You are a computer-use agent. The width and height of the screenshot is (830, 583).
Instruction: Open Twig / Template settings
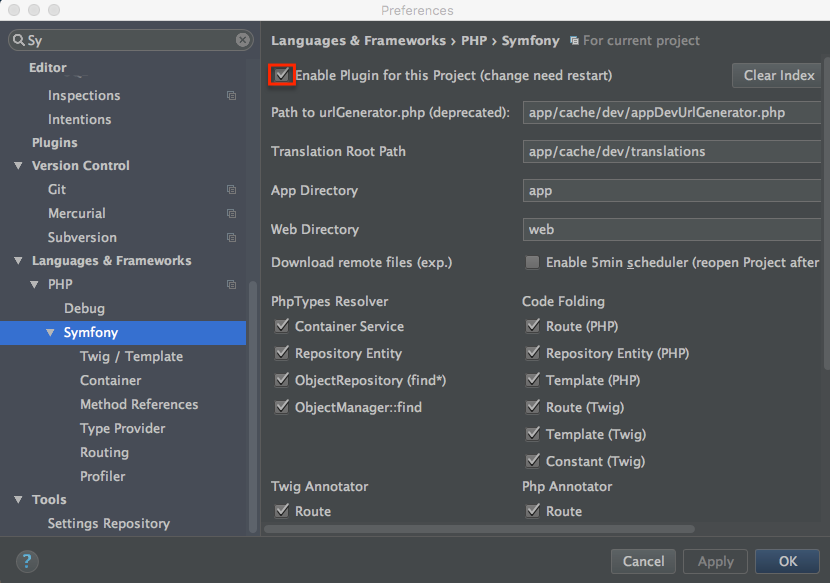click(131, 356)
